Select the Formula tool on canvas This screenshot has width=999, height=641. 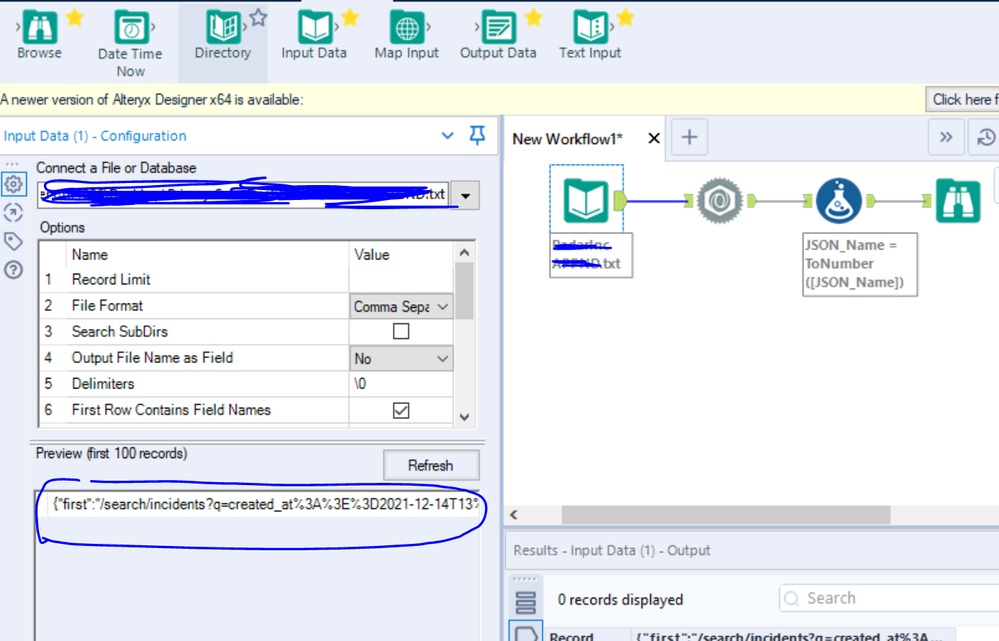click(x=838, y=201)
